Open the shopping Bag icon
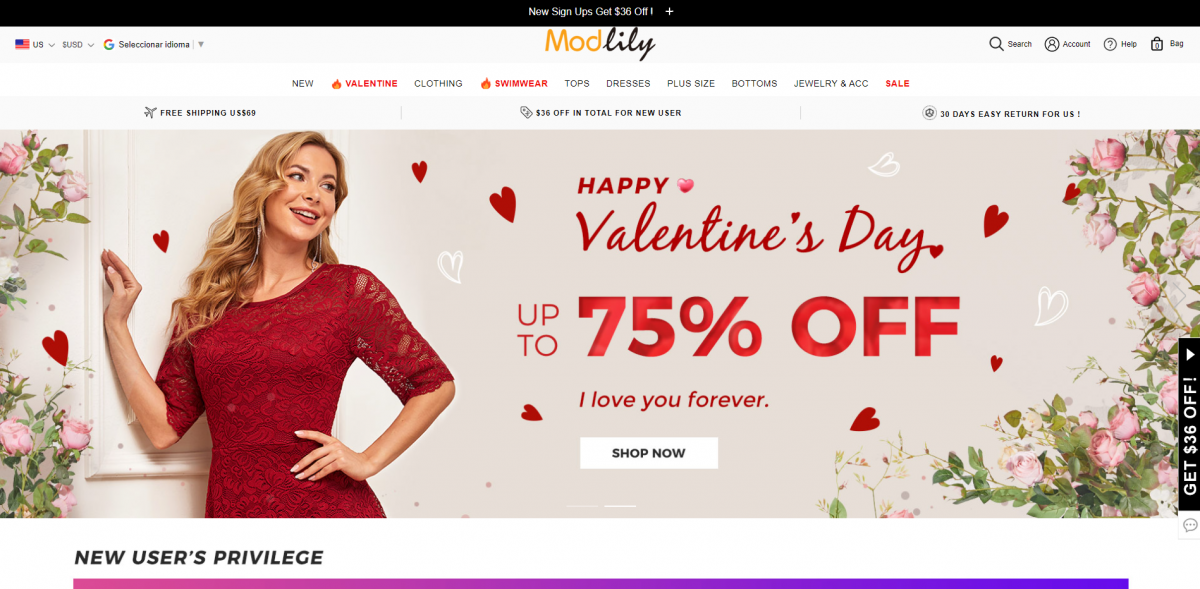Viewport: 1200px width, 589px height. [1157, 44]
